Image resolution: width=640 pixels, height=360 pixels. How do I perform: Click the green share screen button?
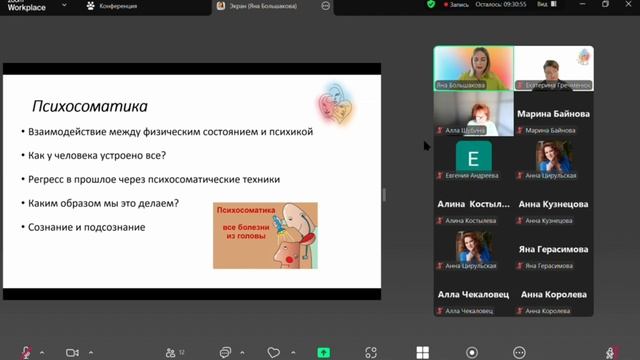point(324,352)
